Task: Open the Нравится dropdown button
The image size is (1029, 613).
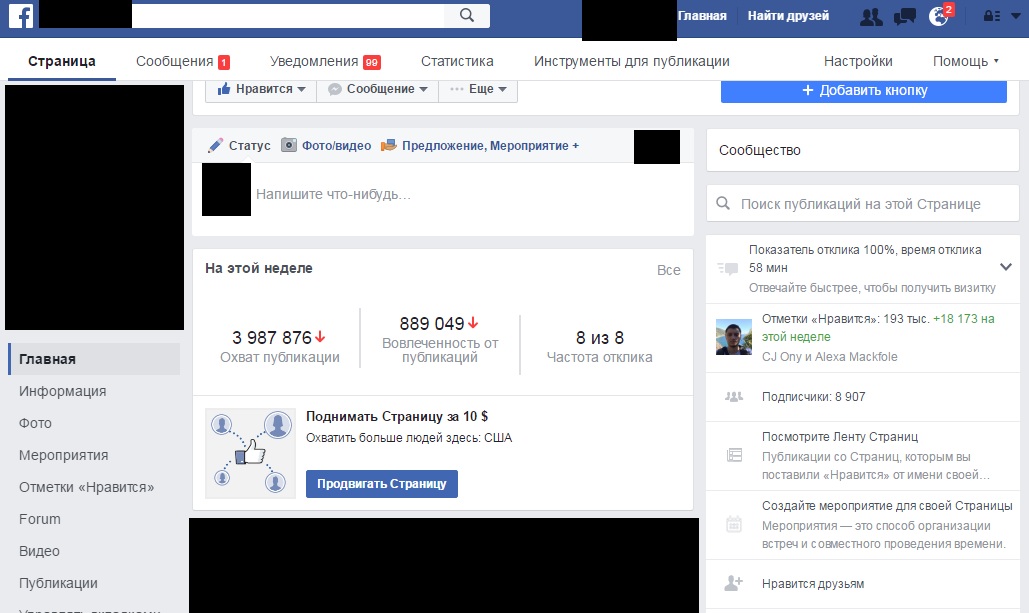Action: coord(261,89)
